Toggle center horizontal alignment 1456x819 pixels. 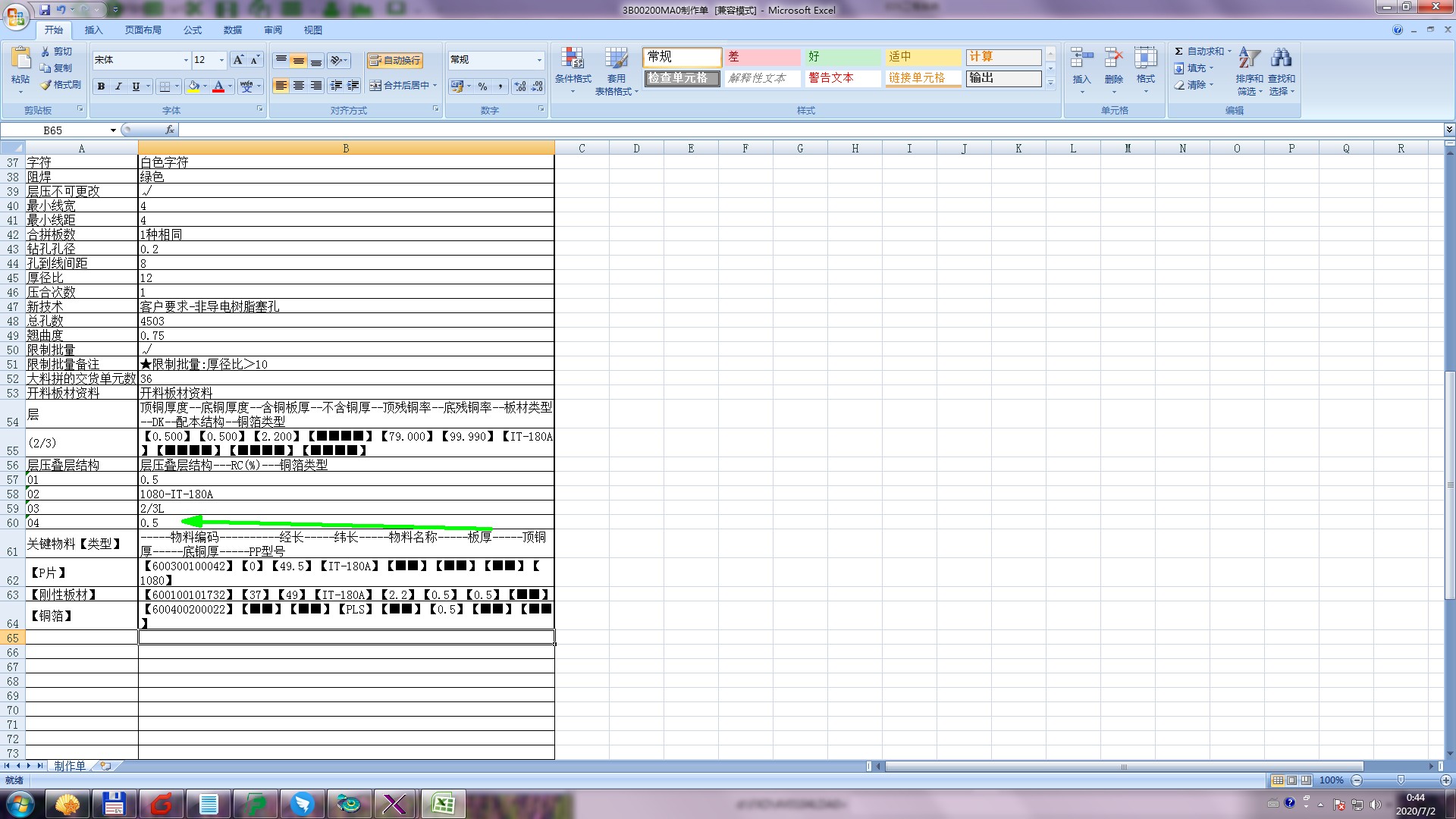[299, 86]
